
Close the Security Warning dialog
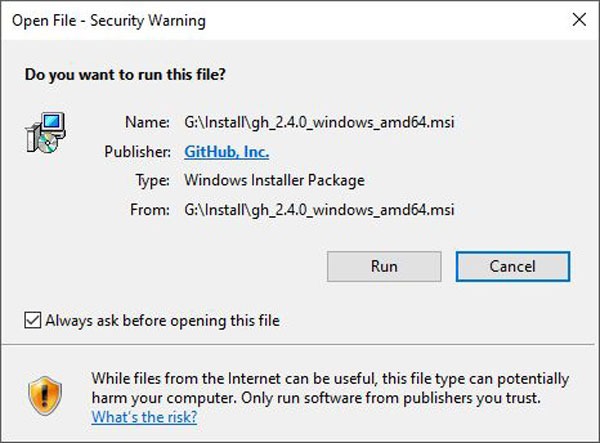click(578, 18)
